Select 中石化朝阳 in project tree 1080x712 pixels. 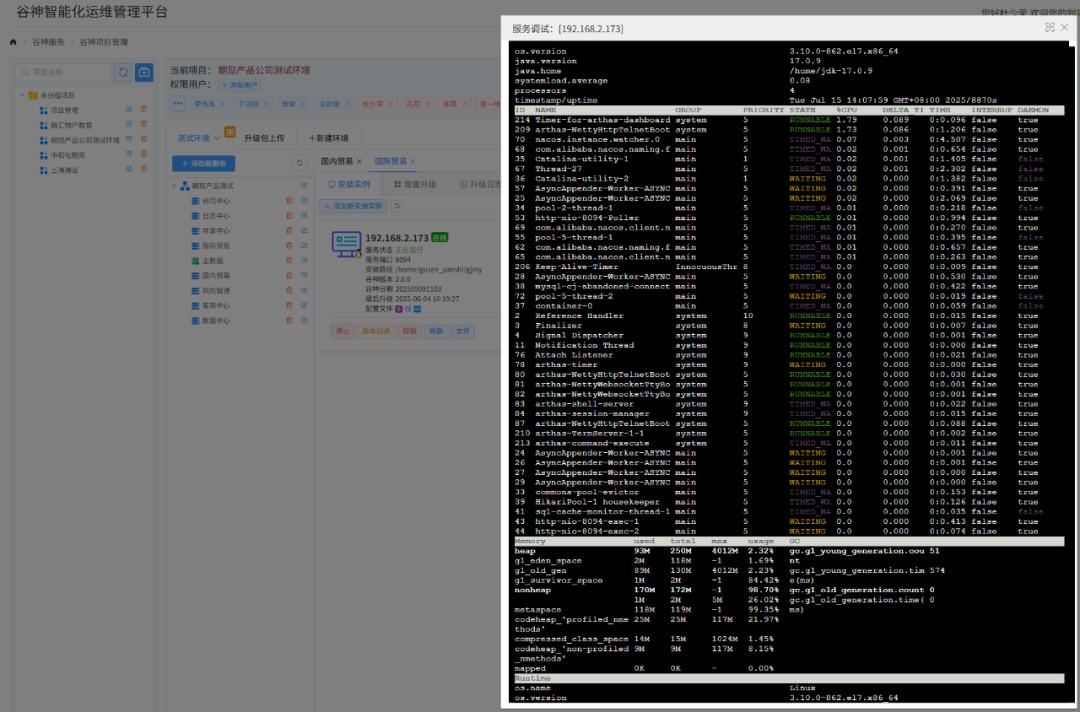click(68, 155)
